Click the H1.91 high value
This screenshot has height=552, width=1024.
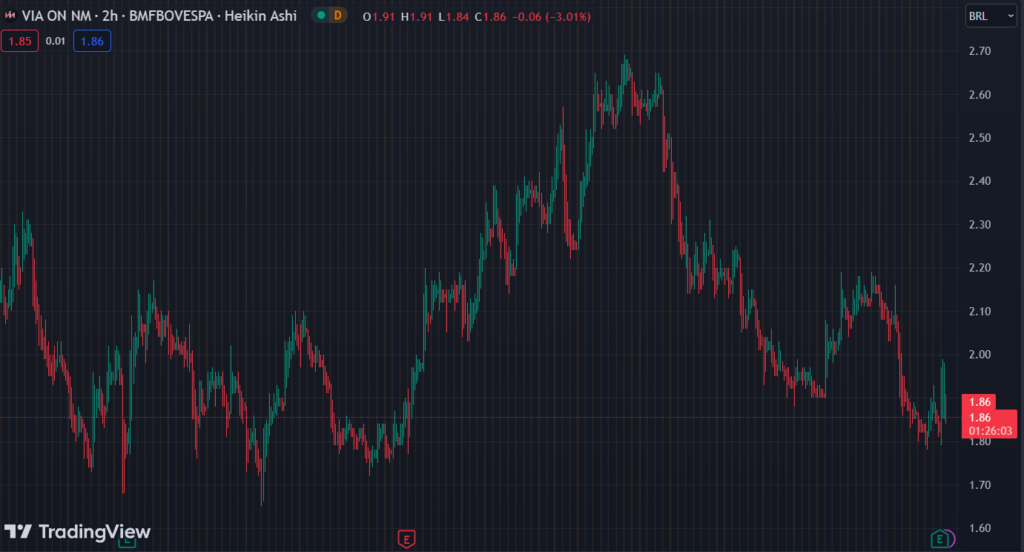point(417,16)
